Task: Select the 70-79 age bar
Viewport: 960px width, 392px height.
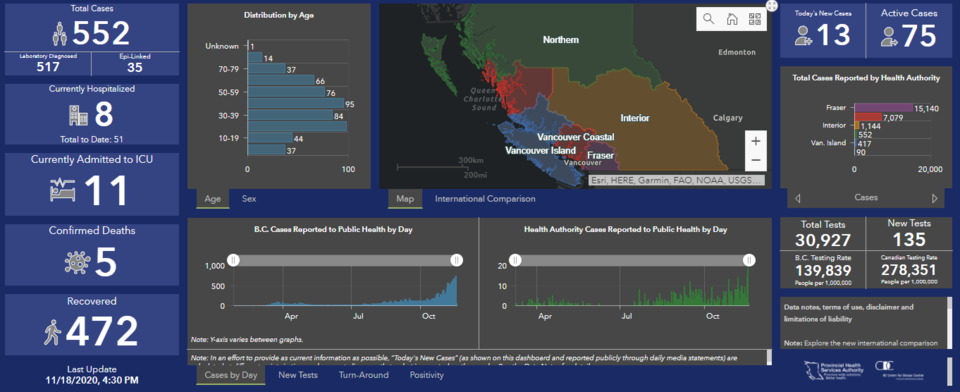Action: 266,69
